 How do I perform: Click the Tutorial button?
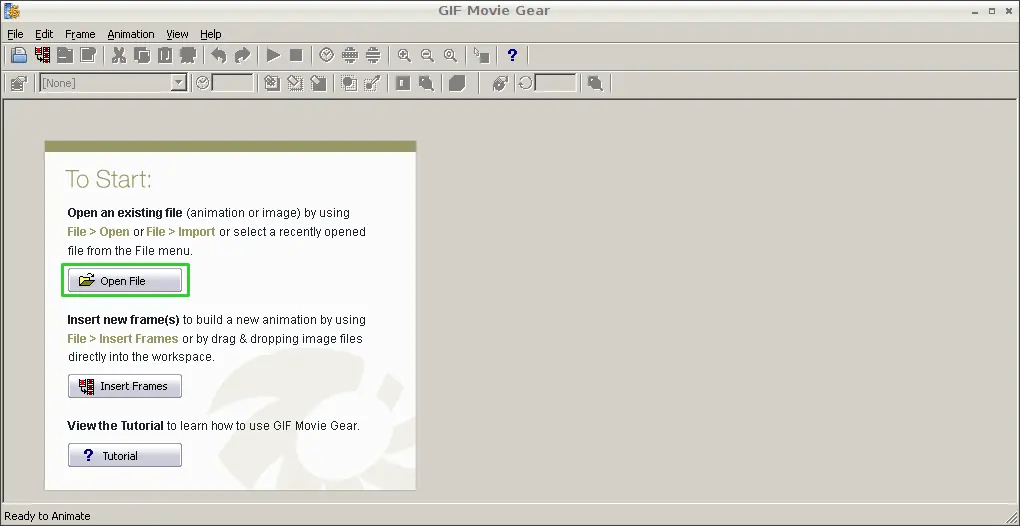(x=125, y=456)
